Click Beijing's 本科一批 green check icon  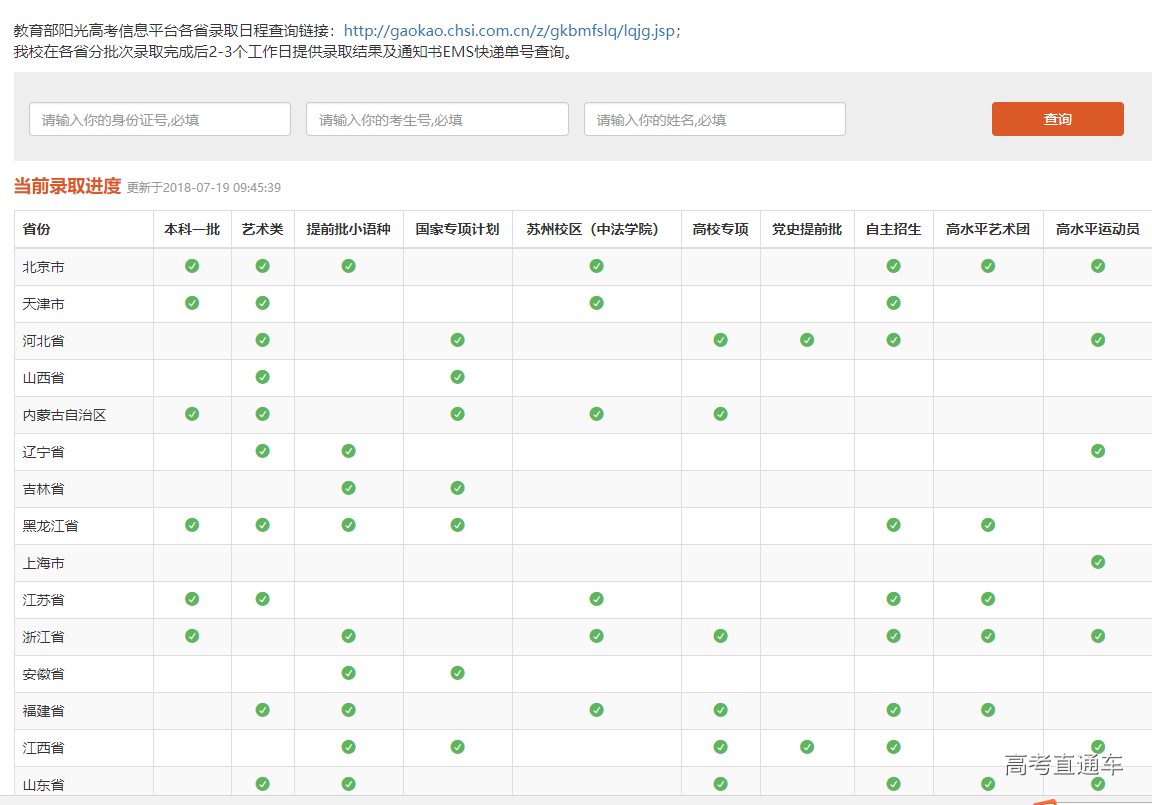(x=192, y=266)
